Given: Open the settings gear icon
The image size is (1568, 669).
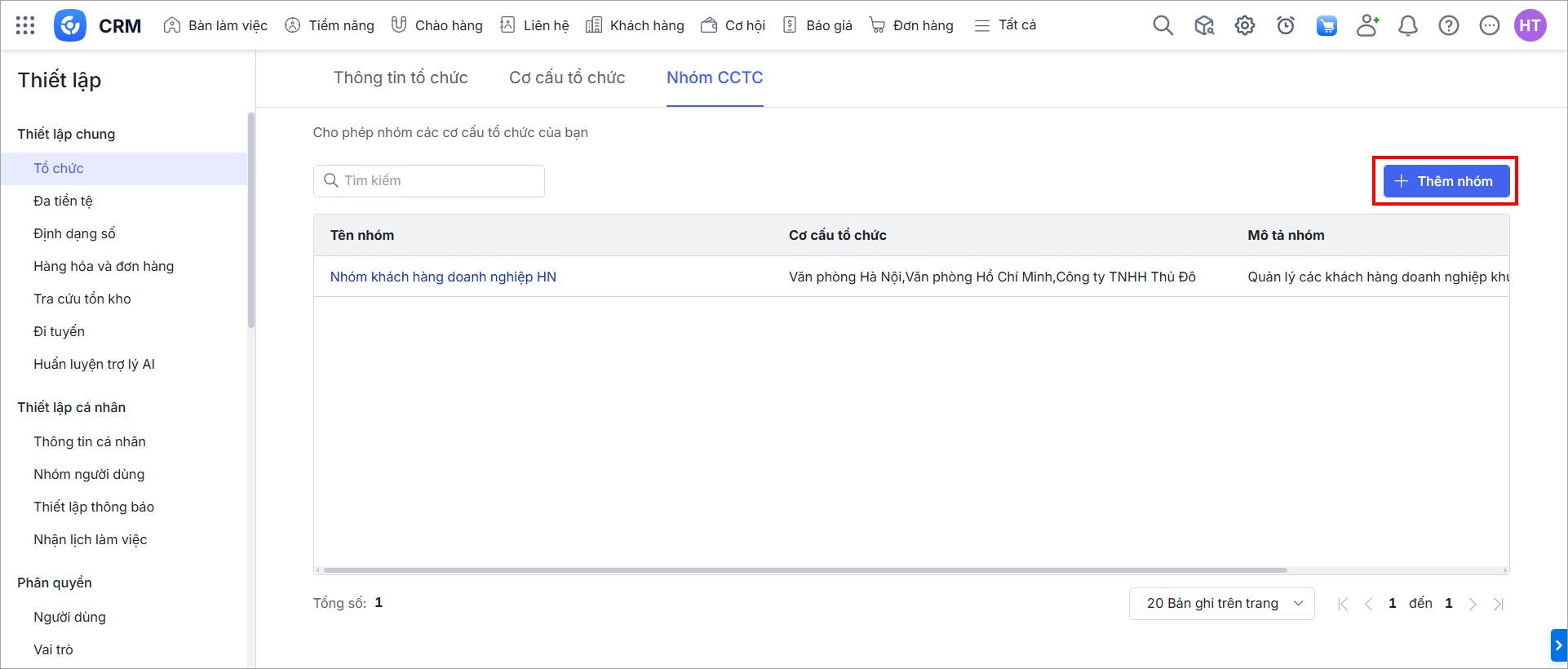Looking at the screenshot, I should click(x=1244, y=25).
